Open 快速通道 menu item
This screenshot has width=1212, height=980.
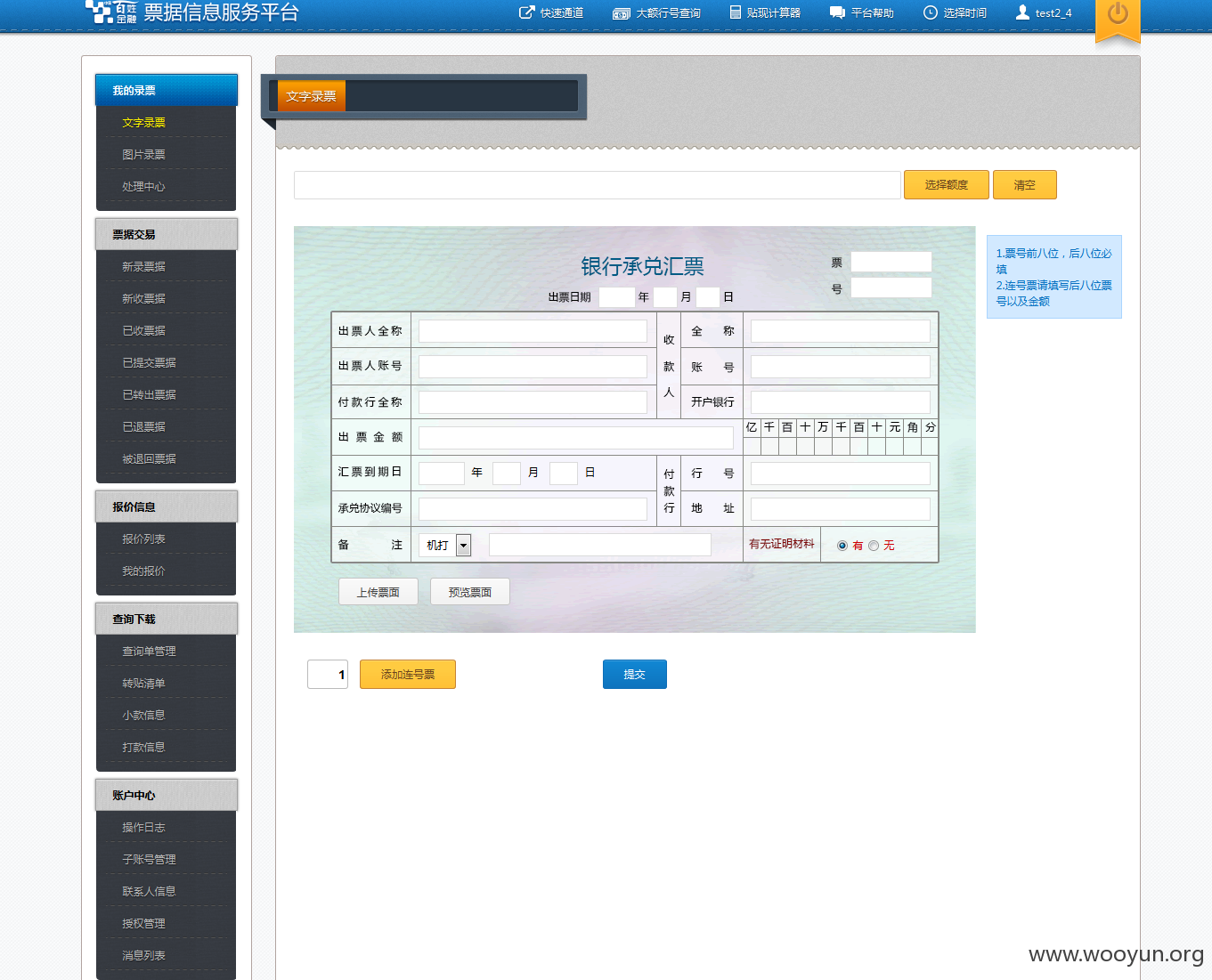pos(551,13)
